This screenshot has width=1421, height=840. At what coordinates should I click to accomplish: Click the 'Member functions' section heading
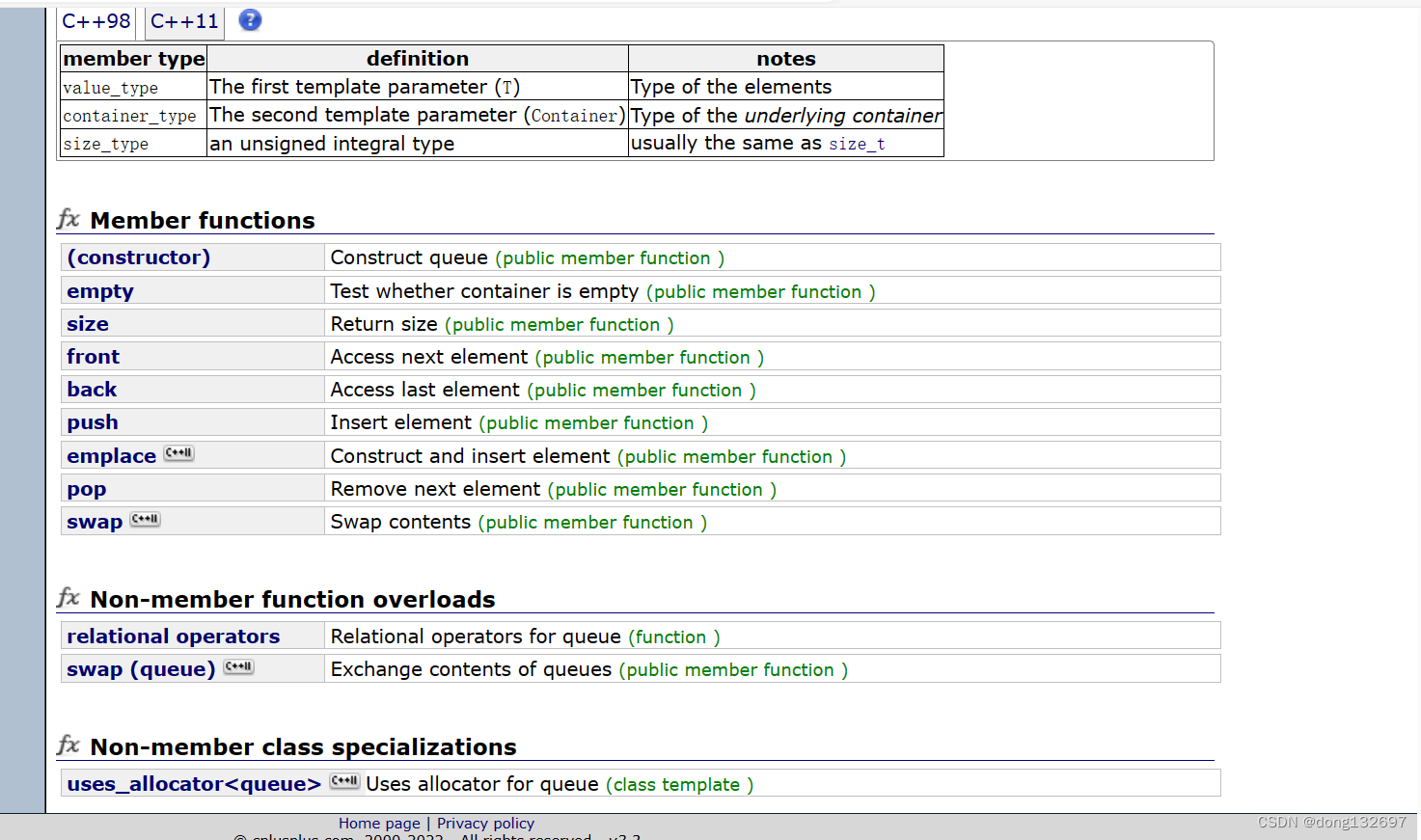pos(203,221)
